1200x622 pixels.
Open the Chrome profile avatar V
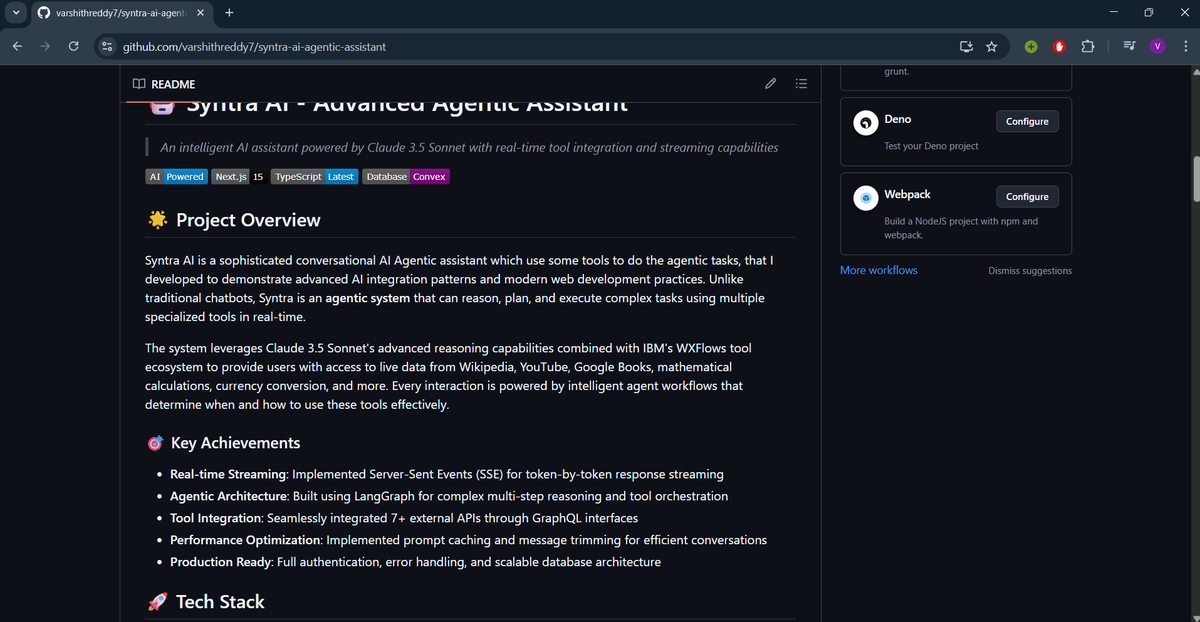(x=1158, y=46)
